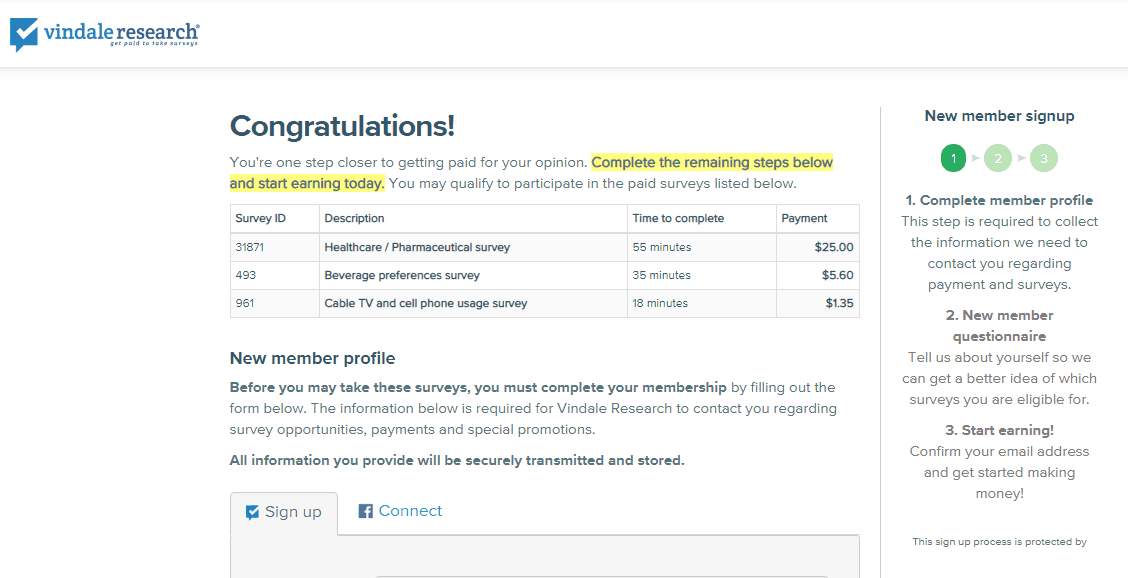Click the green step 1 circle
Image resolution: width=1128 pixels, height=578 pixels.
click(954, 158)
